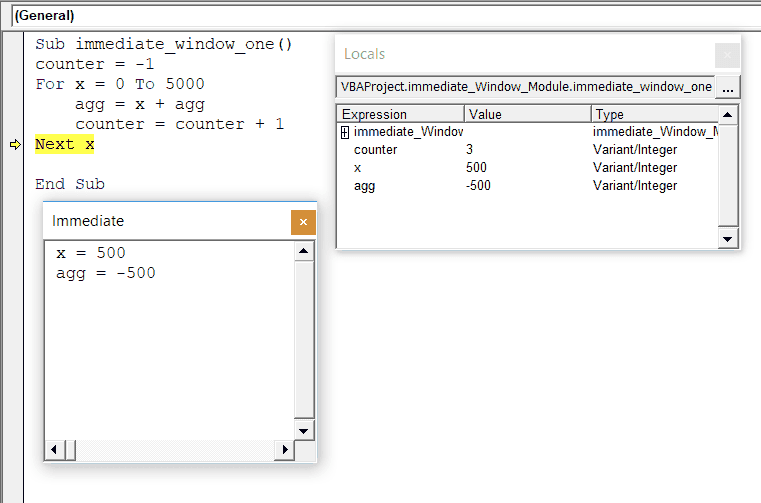Click the Variant/Integer type of counter
The height and width of the screenshot is (503, 761).
pos(635,150)
